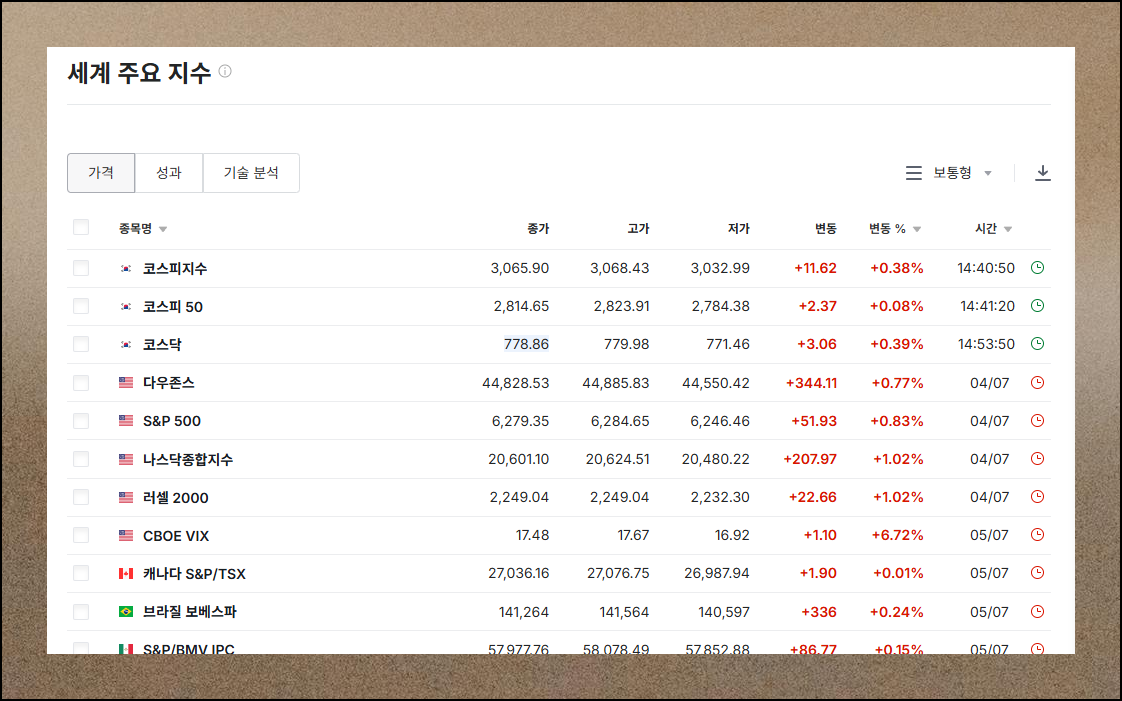Click the red clock icon in S&P 500 row
Viewport: 1122px width, 701px height.
1037,421
